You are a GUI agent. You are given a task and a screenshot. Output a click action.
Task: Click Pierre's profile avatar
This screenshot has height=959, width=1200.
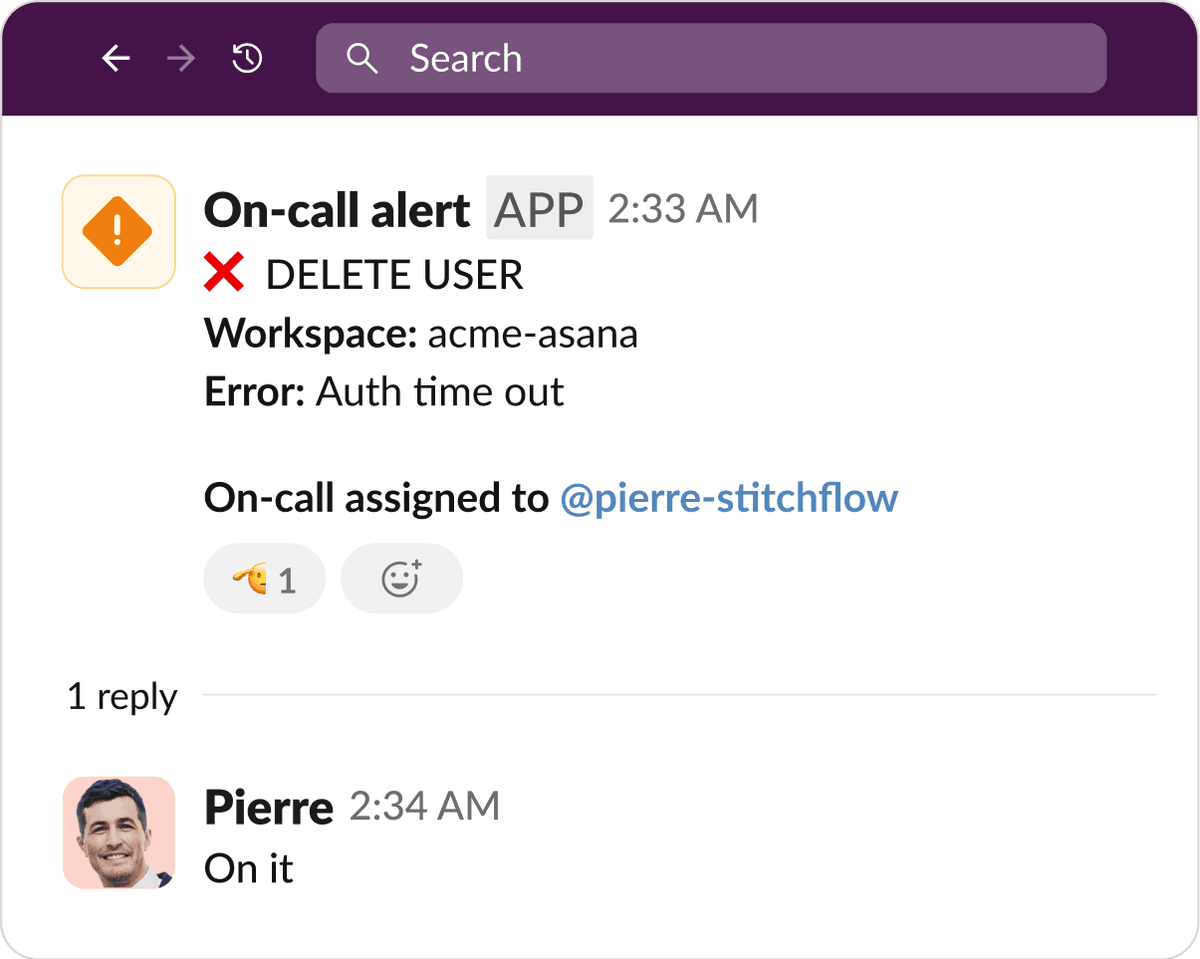[x=118, y=833]
